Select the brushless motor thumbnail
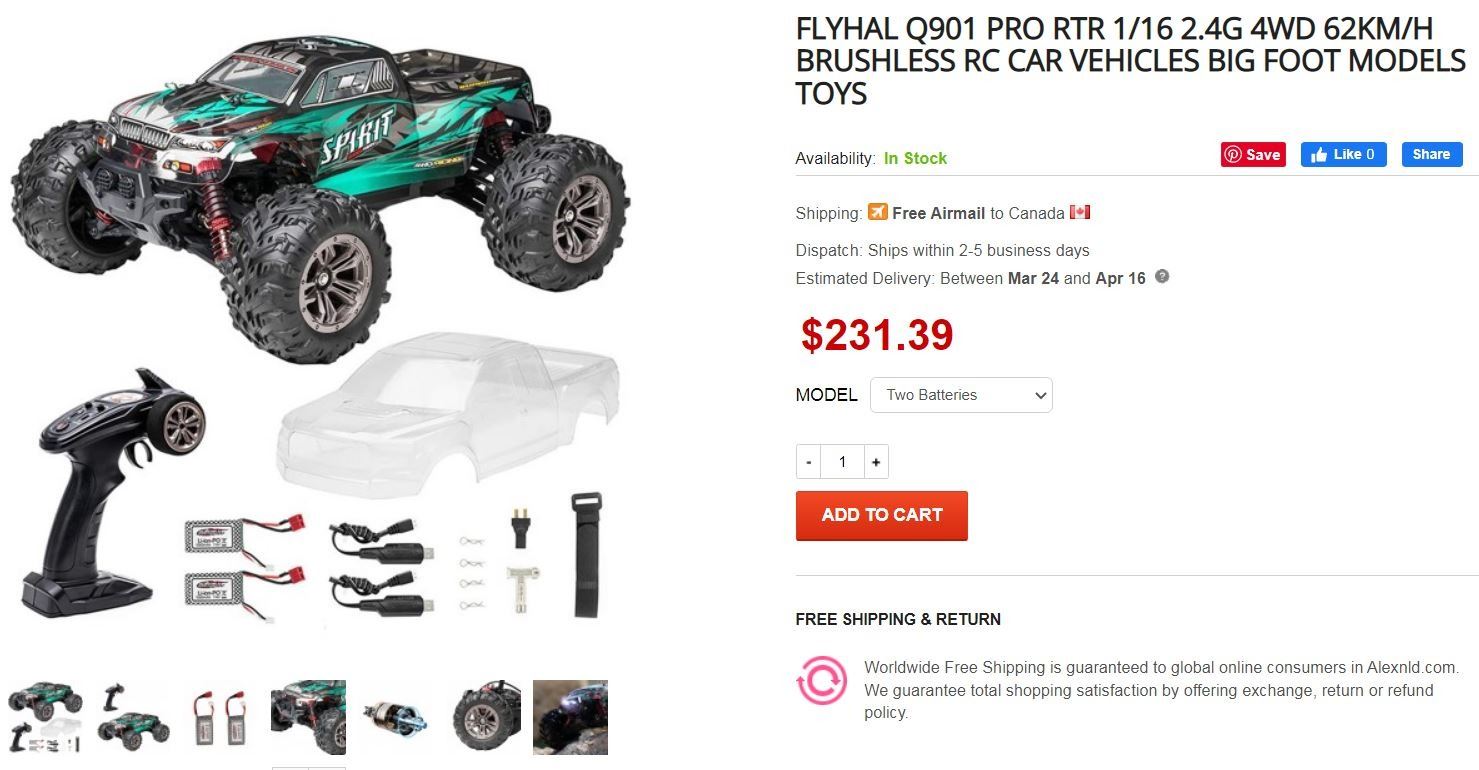Image resolution: width=1479 pixels, height=770 pixels. coord(395,718)
